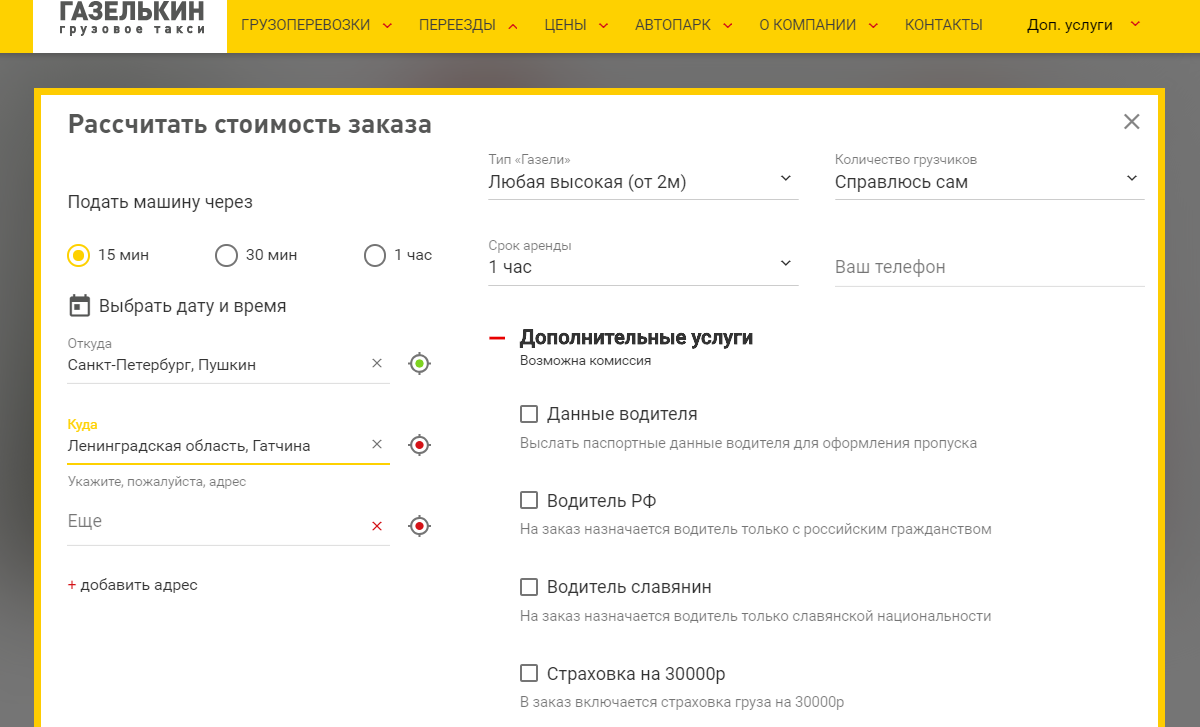The width and height of the screenshot is (1200, 727).
Task: Open the Тип «Газели» dropdown
Action: [x=642, y=182]
